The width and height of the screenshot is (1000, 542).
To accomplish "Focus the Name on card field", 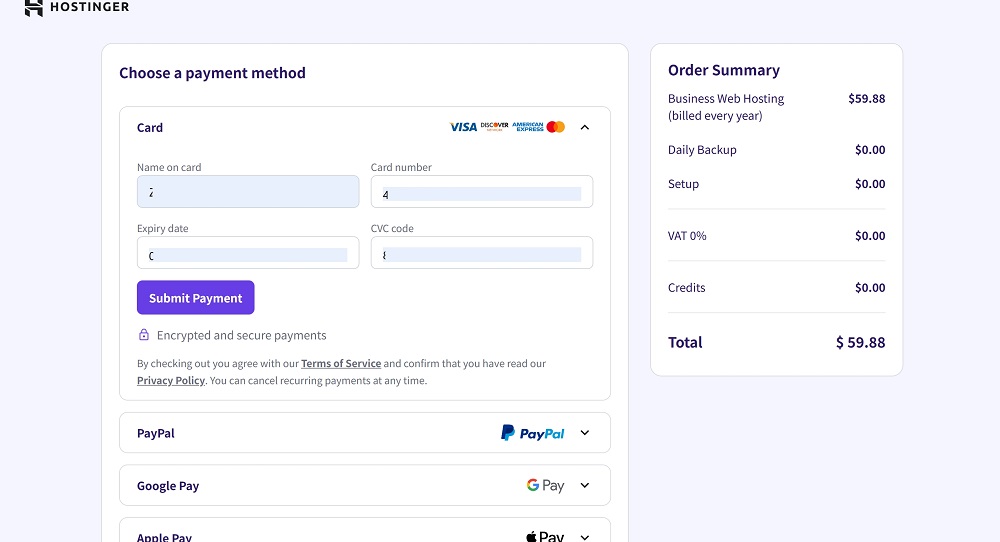I will click(248, 191).
